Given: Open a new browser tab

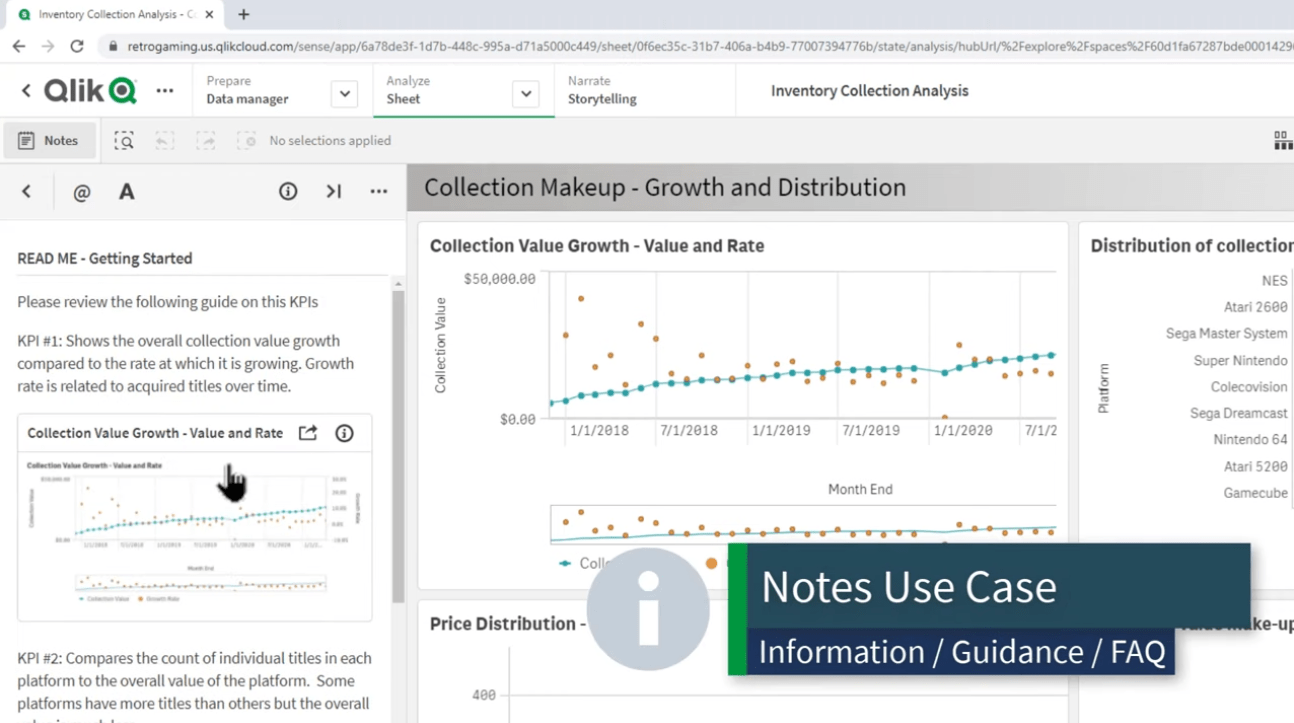Looking at the screenshot, I should click(244, 15).
